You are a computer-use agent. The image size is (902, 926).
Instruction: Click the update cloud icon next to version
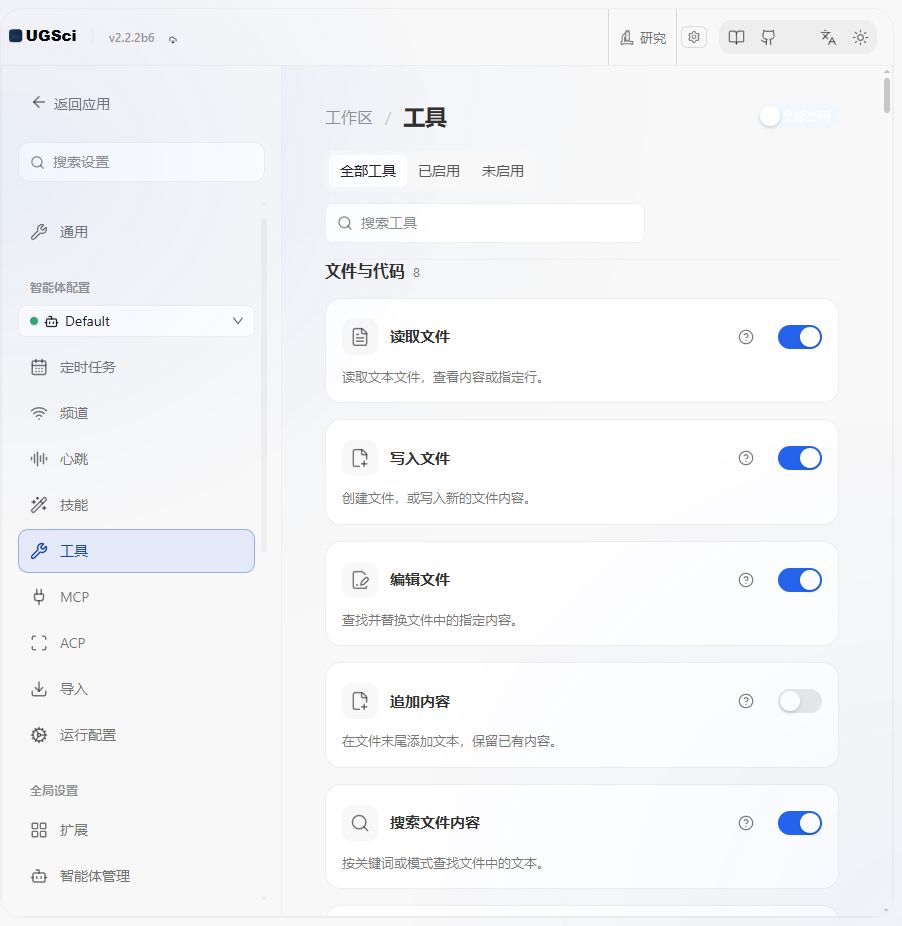click(x=172, y=39)
